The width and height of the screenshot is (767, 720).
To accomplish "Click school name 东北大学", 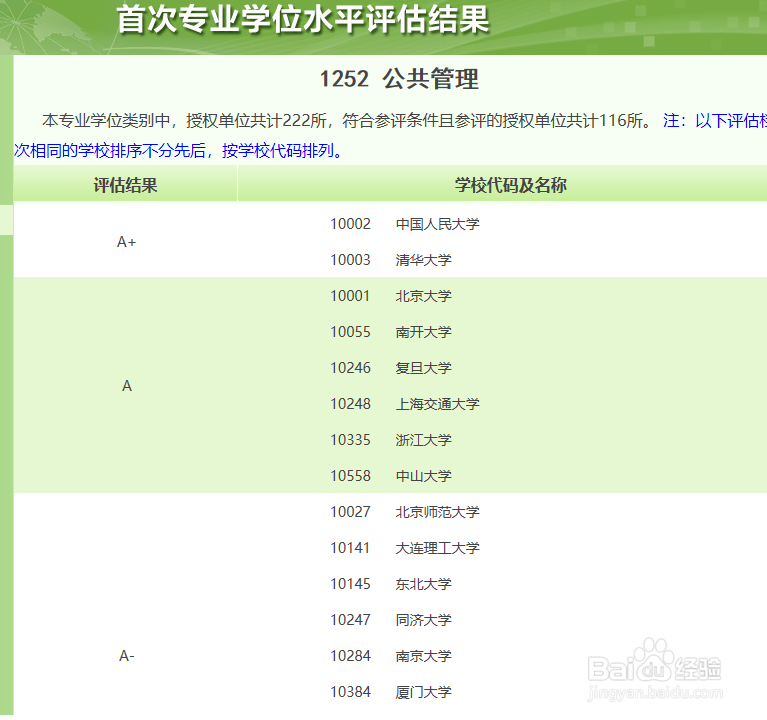I will pyautogui.click(x=423, y=584).
